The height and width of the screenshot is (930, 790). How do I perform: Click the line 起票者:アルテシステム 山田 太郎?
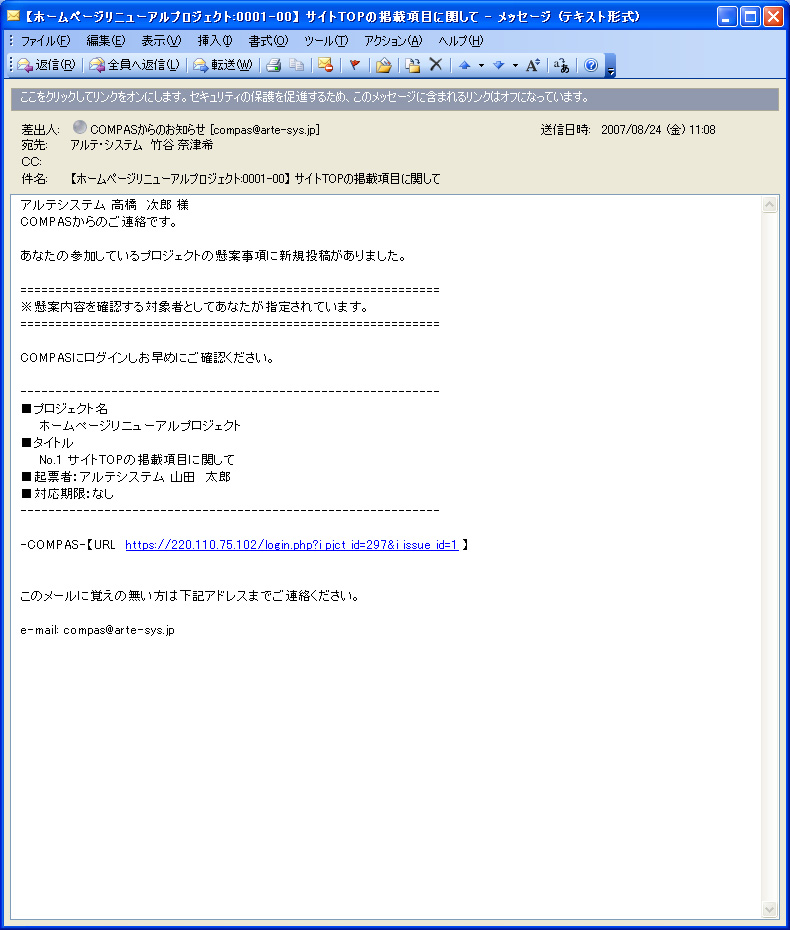pos(126,477)
